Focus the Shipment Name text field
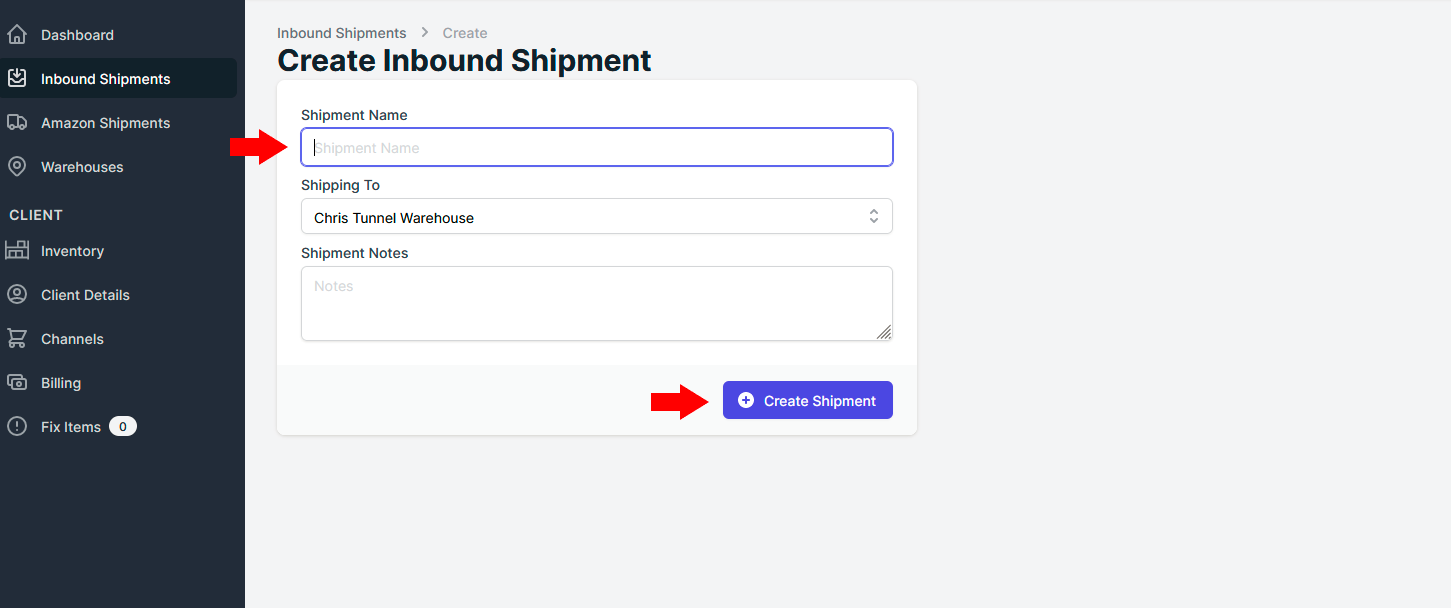 point(596,148)
